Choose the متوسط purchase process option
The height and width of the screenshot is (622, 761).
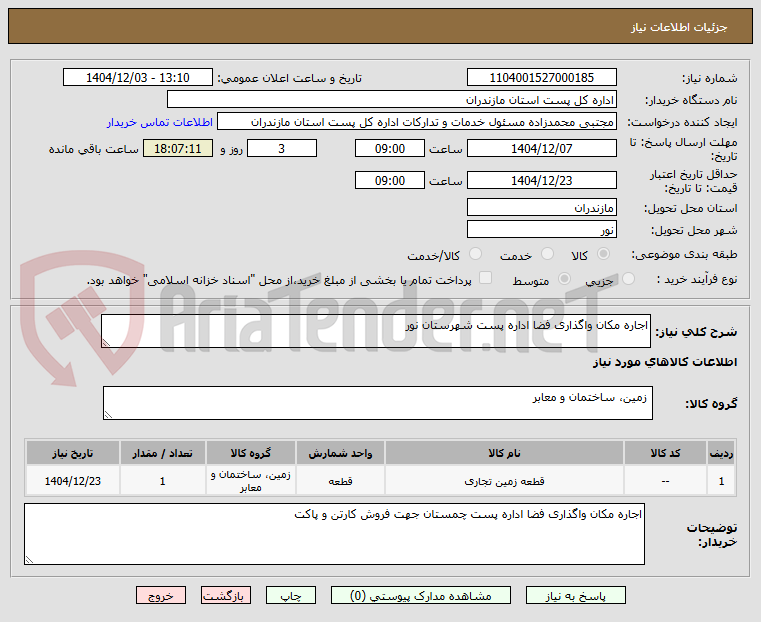point(564,279)
